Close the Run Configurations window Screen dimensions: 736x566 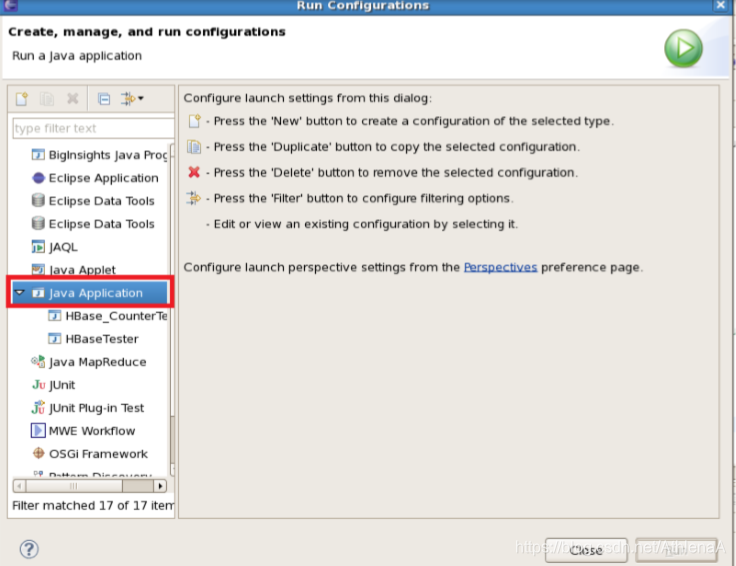[x=720, y=5]
